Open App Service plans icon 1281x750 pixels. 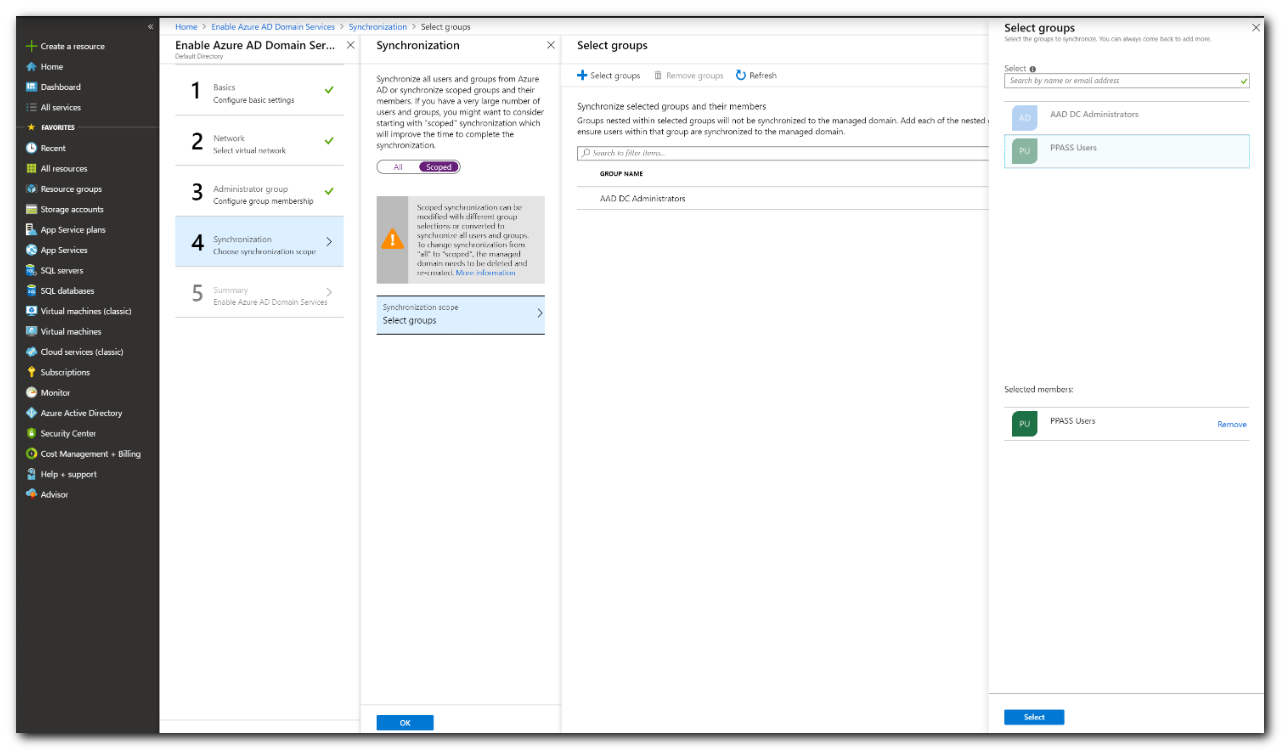tap(31, 230)
